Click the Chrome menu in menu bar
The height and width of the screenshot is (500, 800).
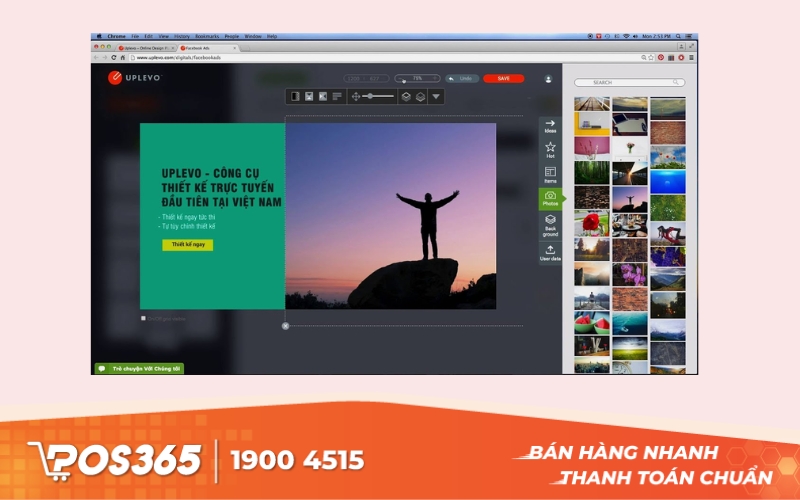coord(116,36)
